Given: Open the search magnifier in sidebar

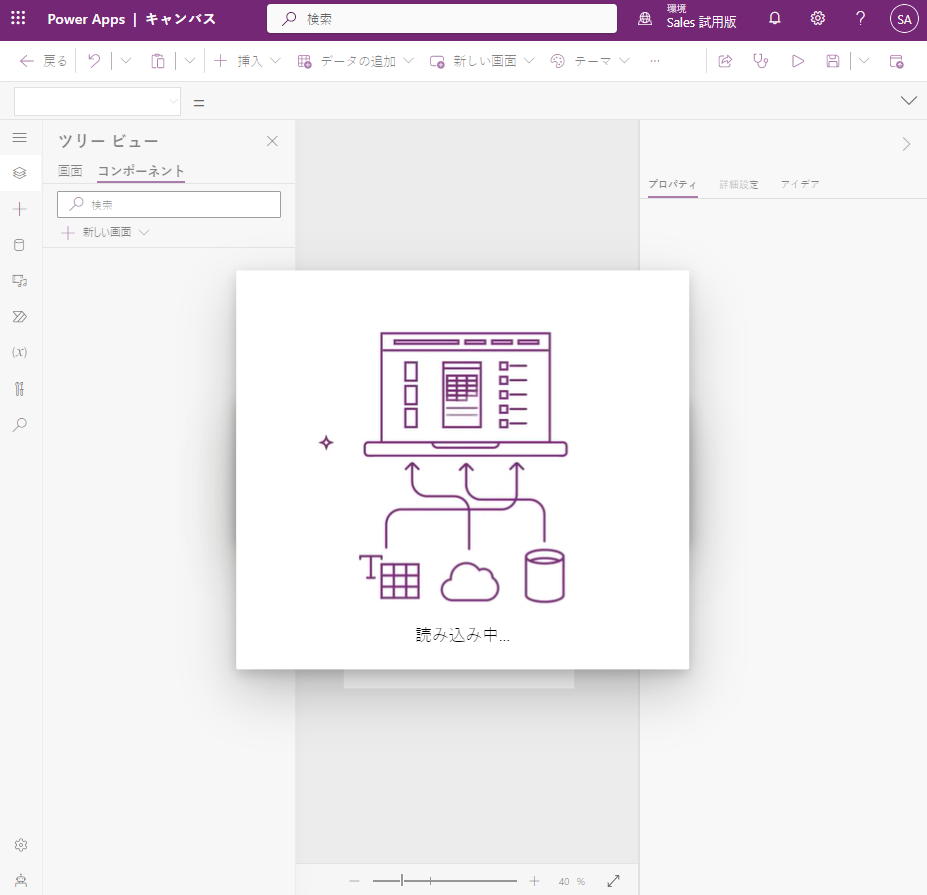Looking at the screenshot, I should point(20,424).
